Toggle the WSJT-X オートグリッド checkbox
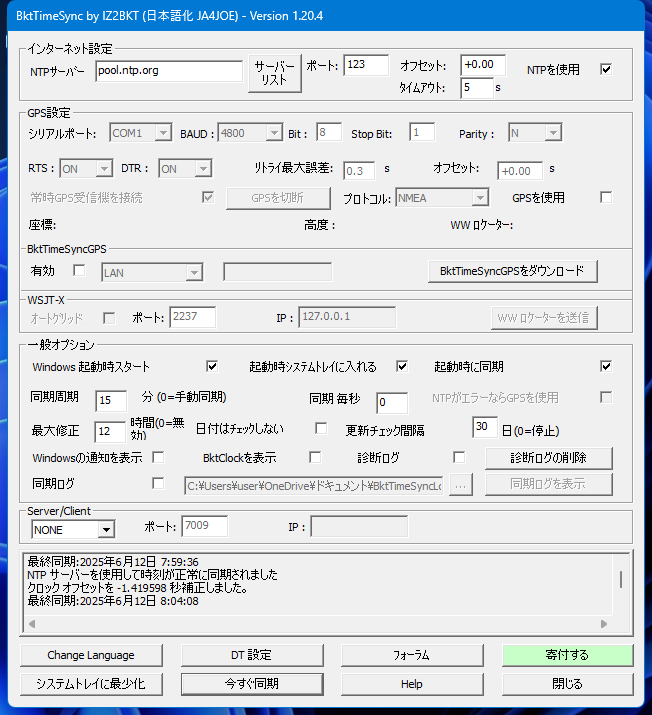This screenshot has height=715, width=652. click(109, 318)
